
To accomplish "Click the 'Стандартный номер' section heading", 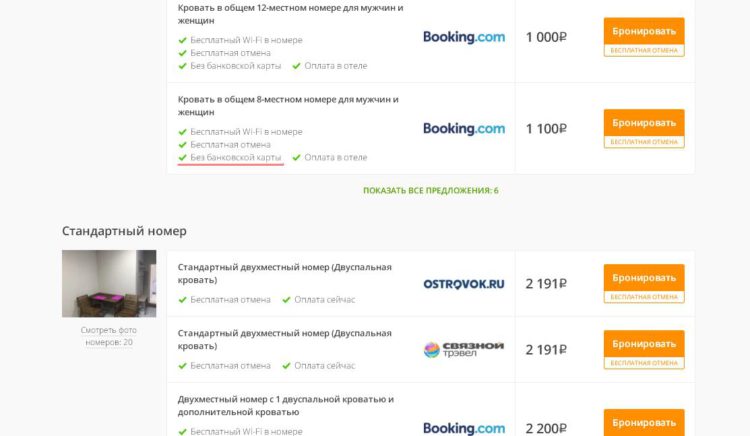I will coord(124,231).
